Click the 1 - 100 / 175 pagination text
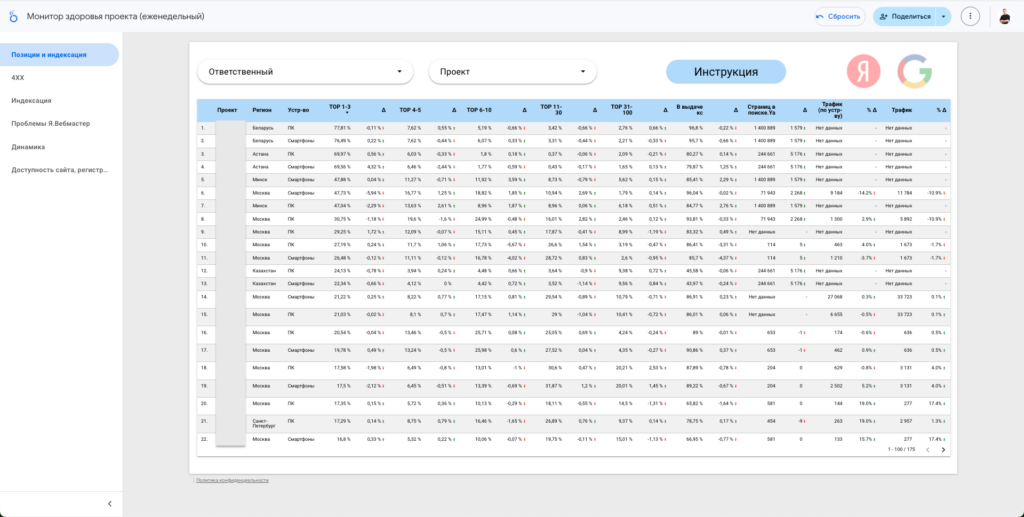The height and width of the screenshot is (517, 1024). pyautogui.click(x=901, y=450)
